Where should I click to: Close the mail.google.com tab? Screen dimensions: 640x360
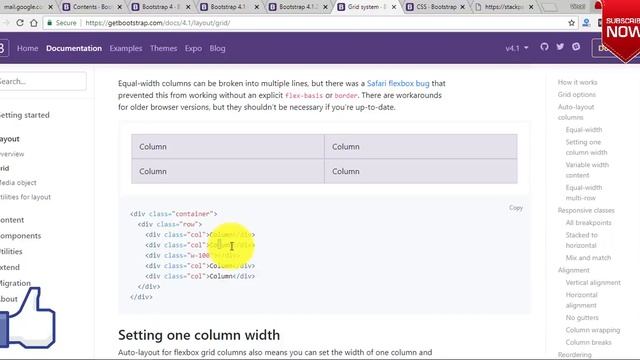click(51, 7)
